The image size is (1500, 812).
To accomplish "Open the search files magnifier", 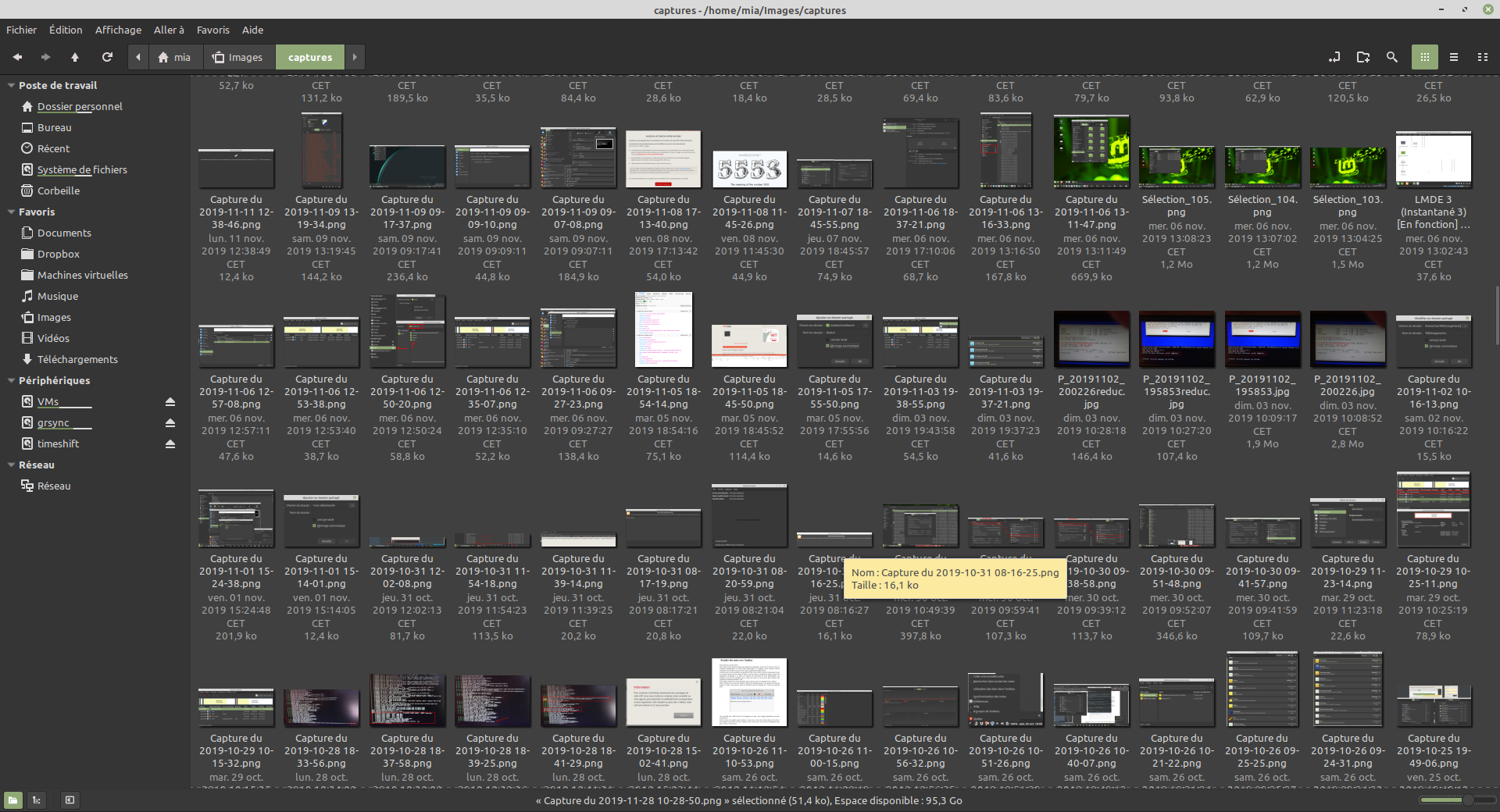I will 1391,57.
